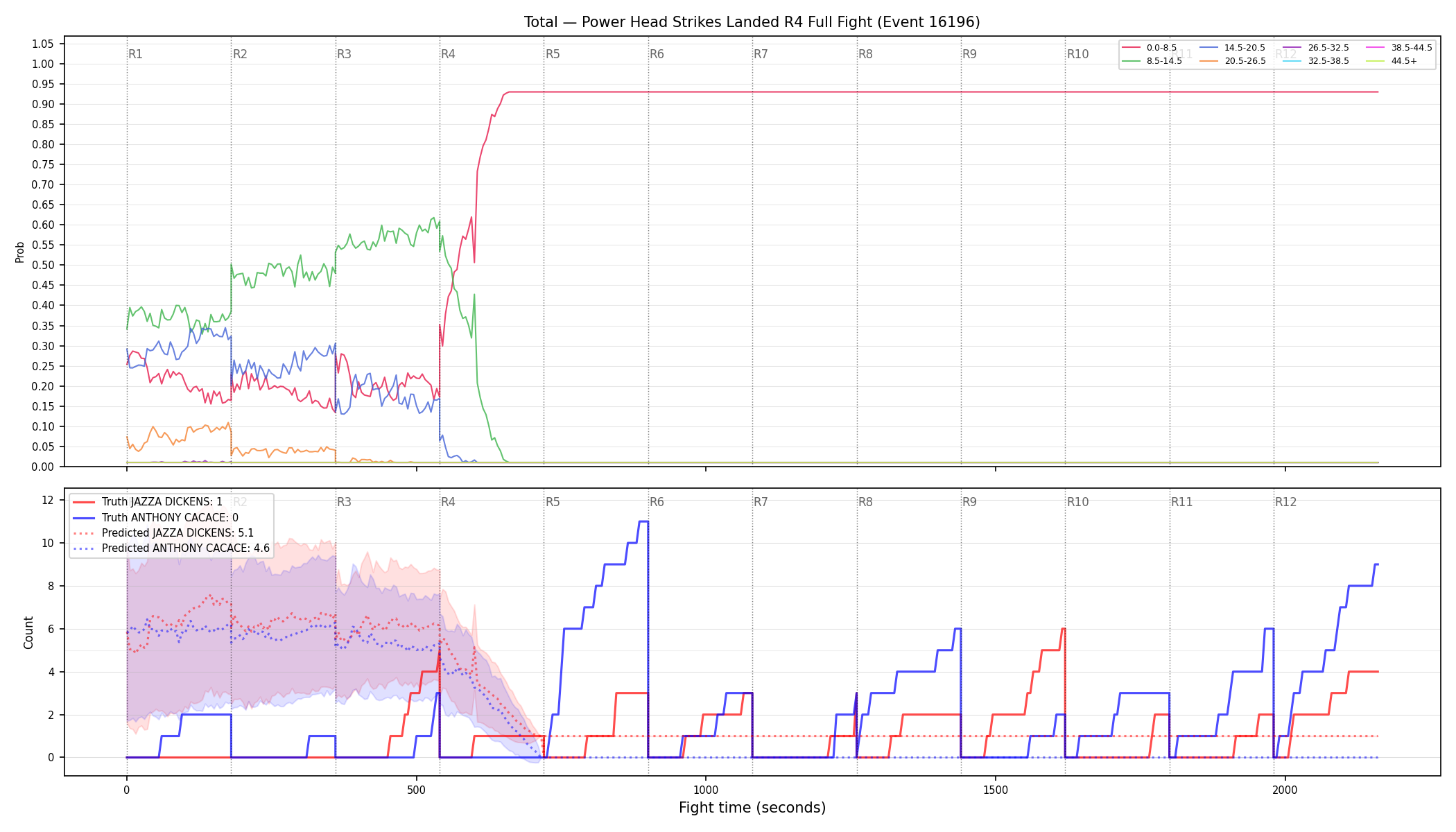Click the 0.50 tick on Prob axis

coord(43,265)
